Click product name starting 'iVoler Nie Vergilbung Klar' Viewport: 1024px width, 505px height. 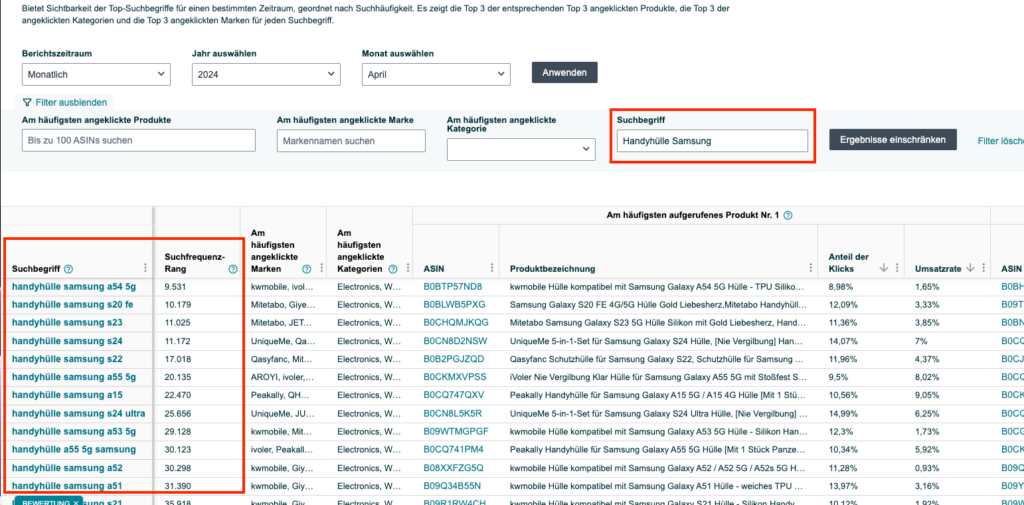pos(658,377)
